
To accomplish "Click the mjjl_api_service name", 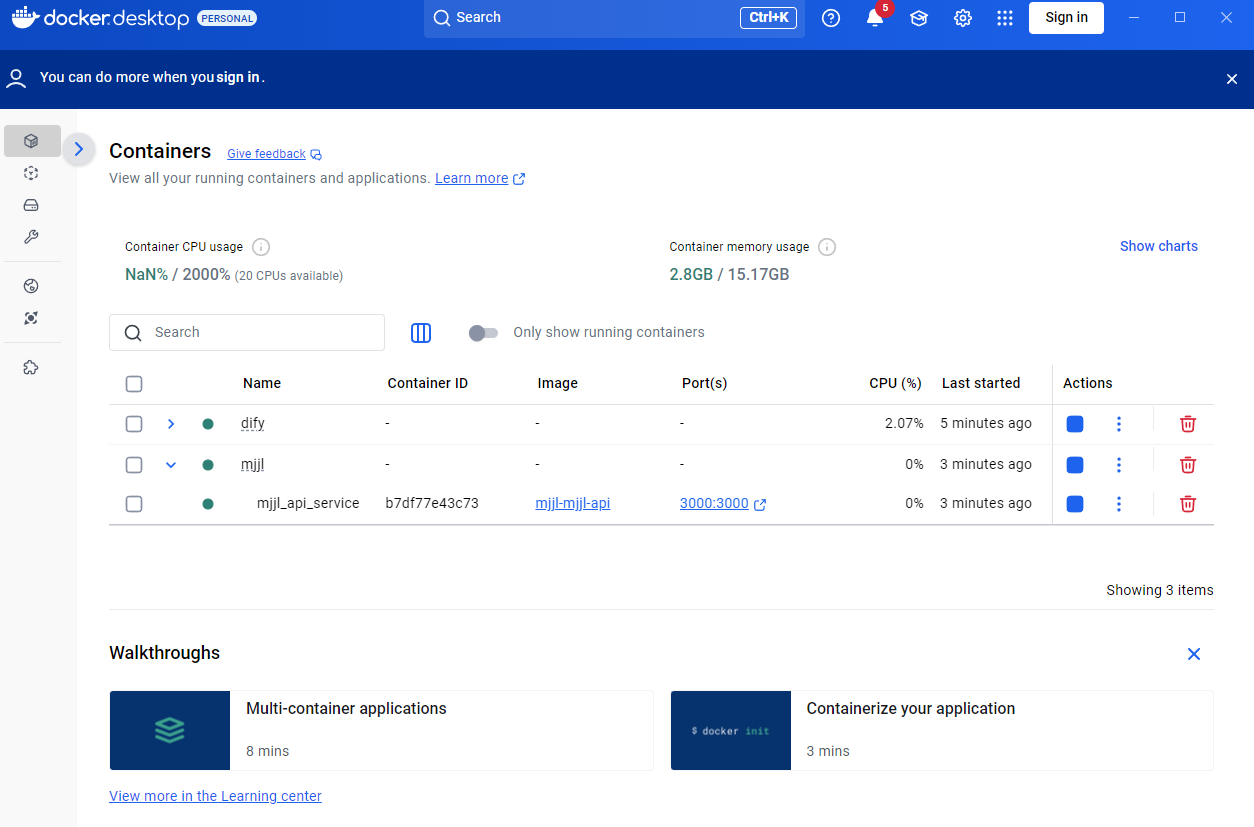I will (x=308, y=504).
